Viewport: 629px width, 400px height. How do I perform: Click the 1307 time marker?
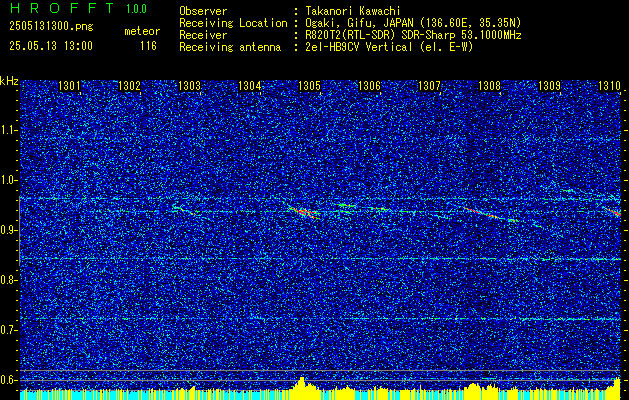click(x=429, y=85)
